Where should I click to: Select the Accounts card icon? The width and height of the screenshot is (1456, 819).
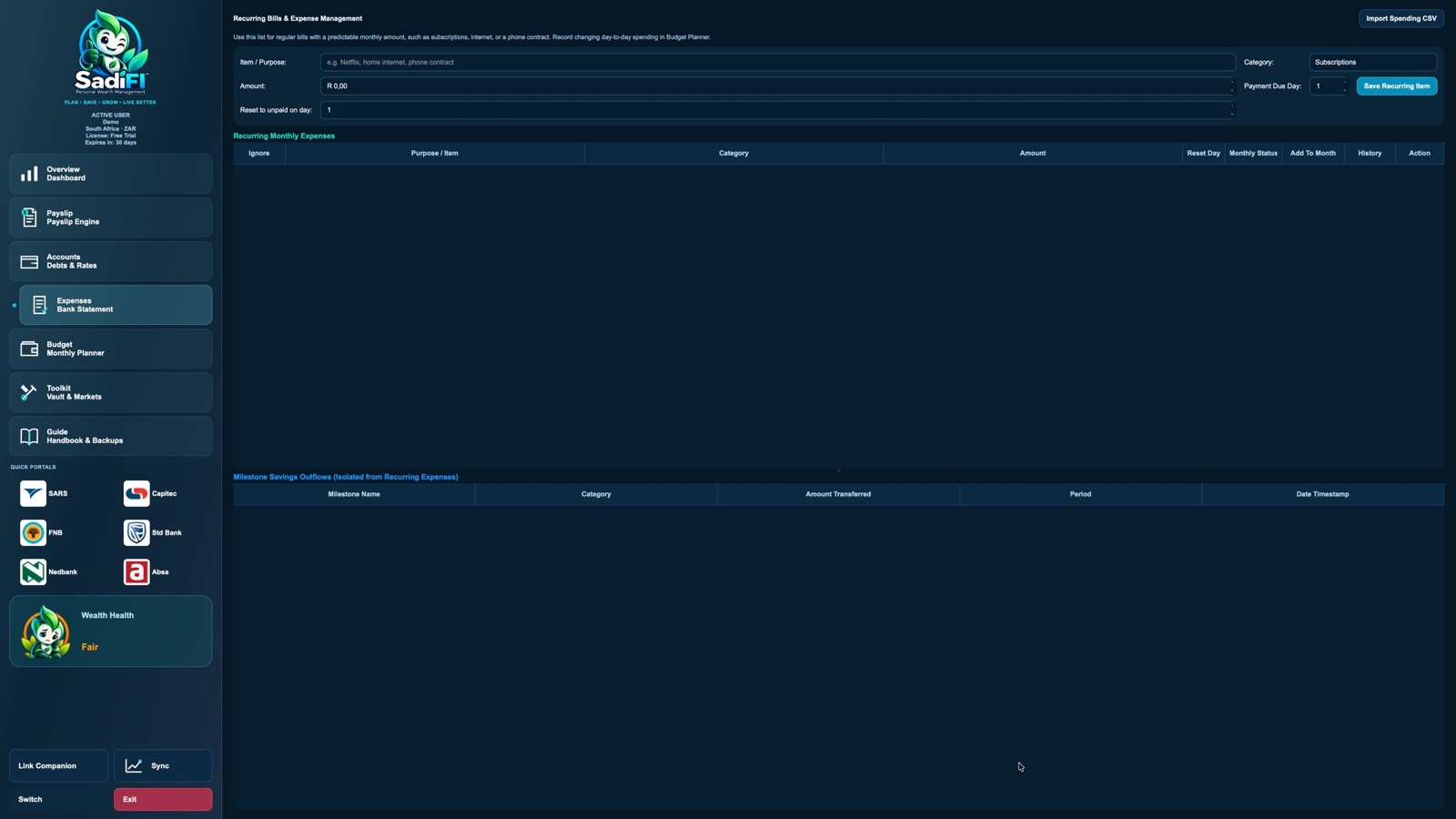pos(29,261)
